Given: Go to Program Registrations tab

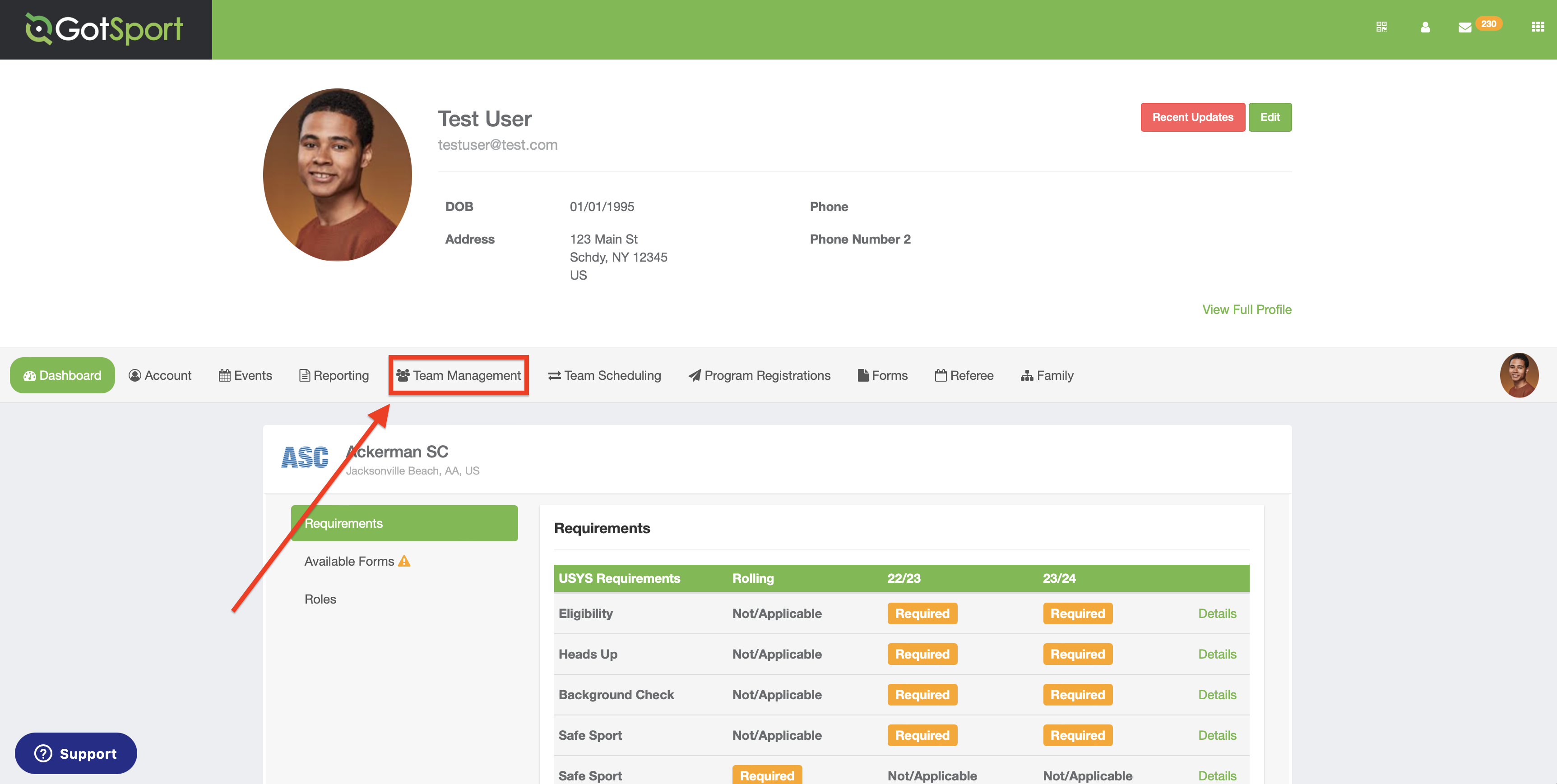Looking at the screenshot, I should coord(760,375).
